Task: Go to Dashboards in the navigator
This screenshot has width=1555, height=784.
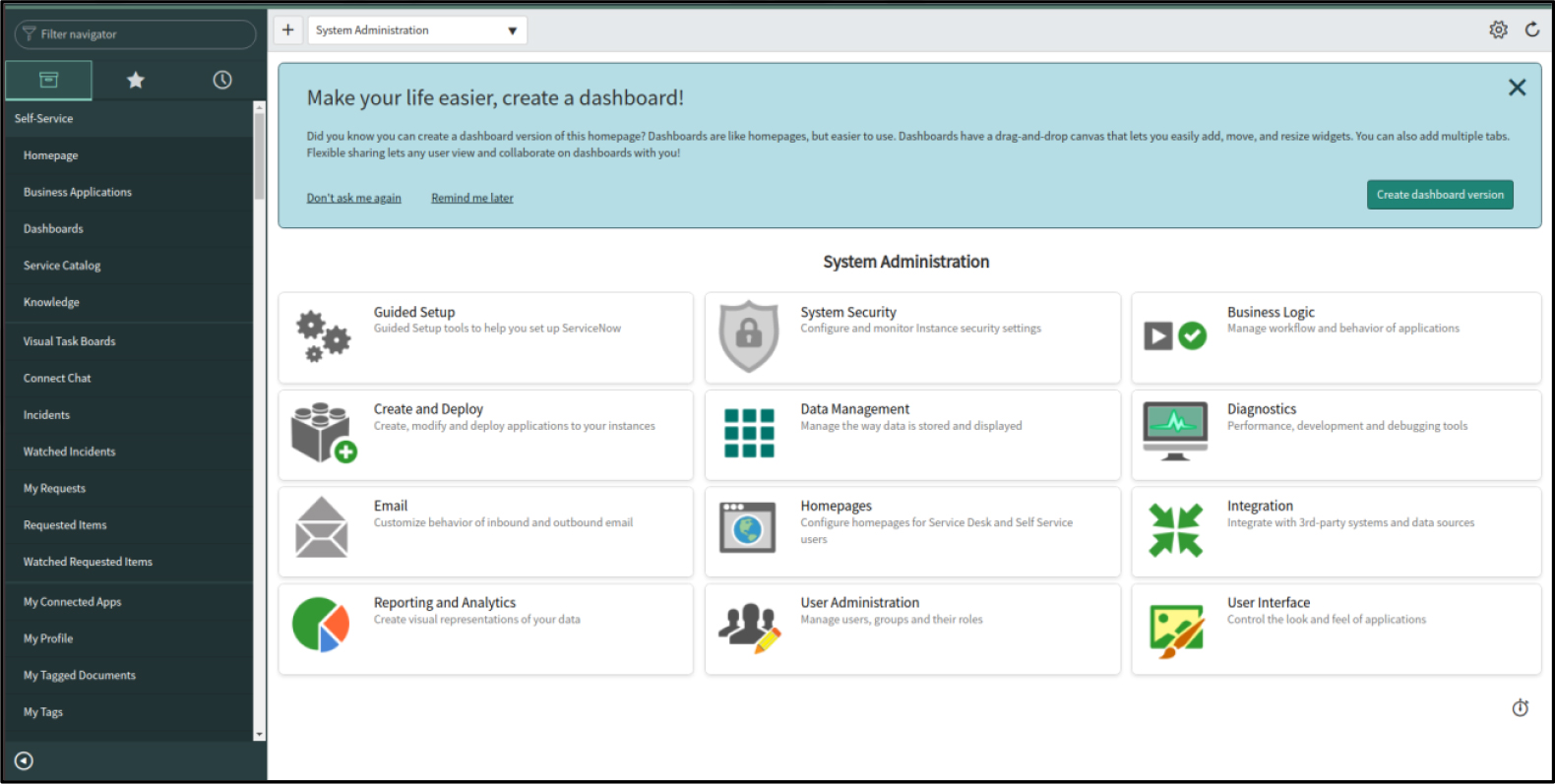Action: click(x=127, y=228)
